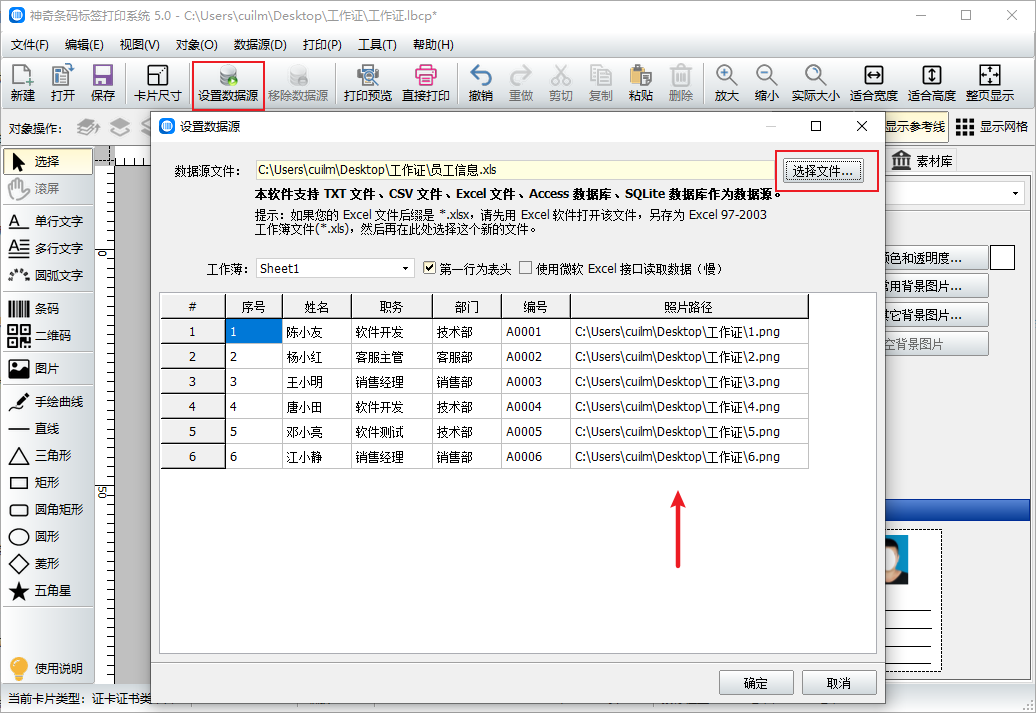Open 卡片尺寸 card size settings

[157, 83]
